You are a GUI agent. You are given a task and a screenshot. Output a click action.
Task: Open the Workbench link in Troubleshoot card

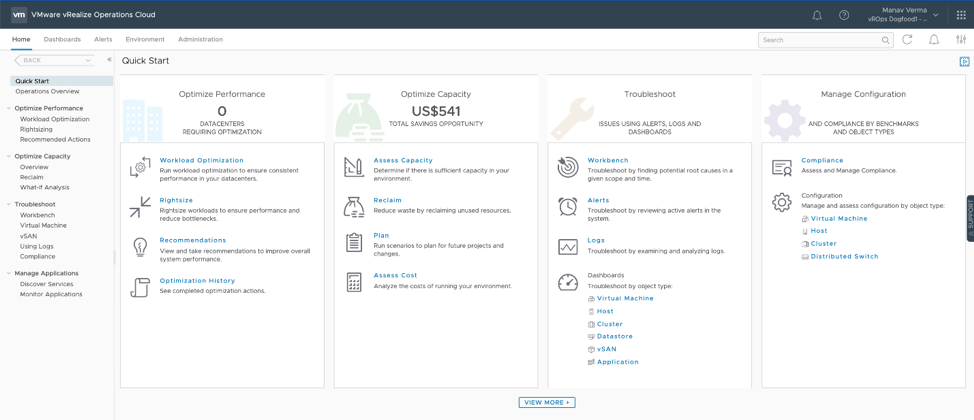coord(608,160)
